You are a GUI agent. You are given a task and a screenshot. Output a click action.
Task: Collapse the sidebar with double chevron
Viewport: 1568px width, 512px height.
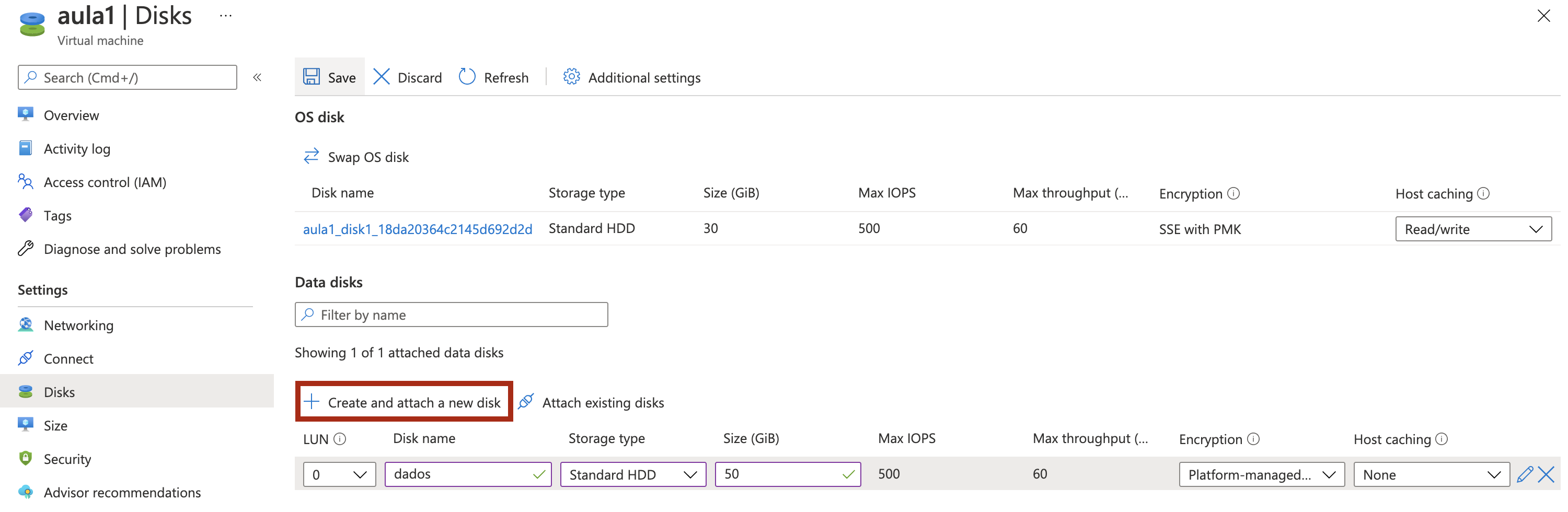tap(258, 77)
